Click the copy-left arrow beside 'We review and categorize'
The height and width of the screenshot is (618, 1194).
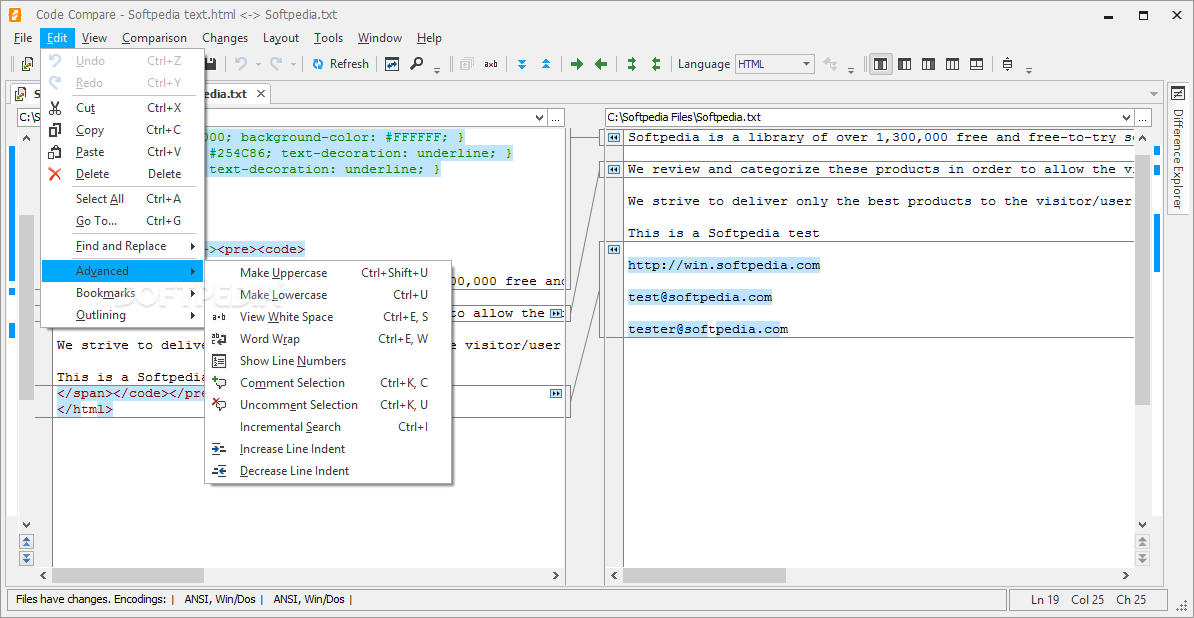tap(613, 170)
